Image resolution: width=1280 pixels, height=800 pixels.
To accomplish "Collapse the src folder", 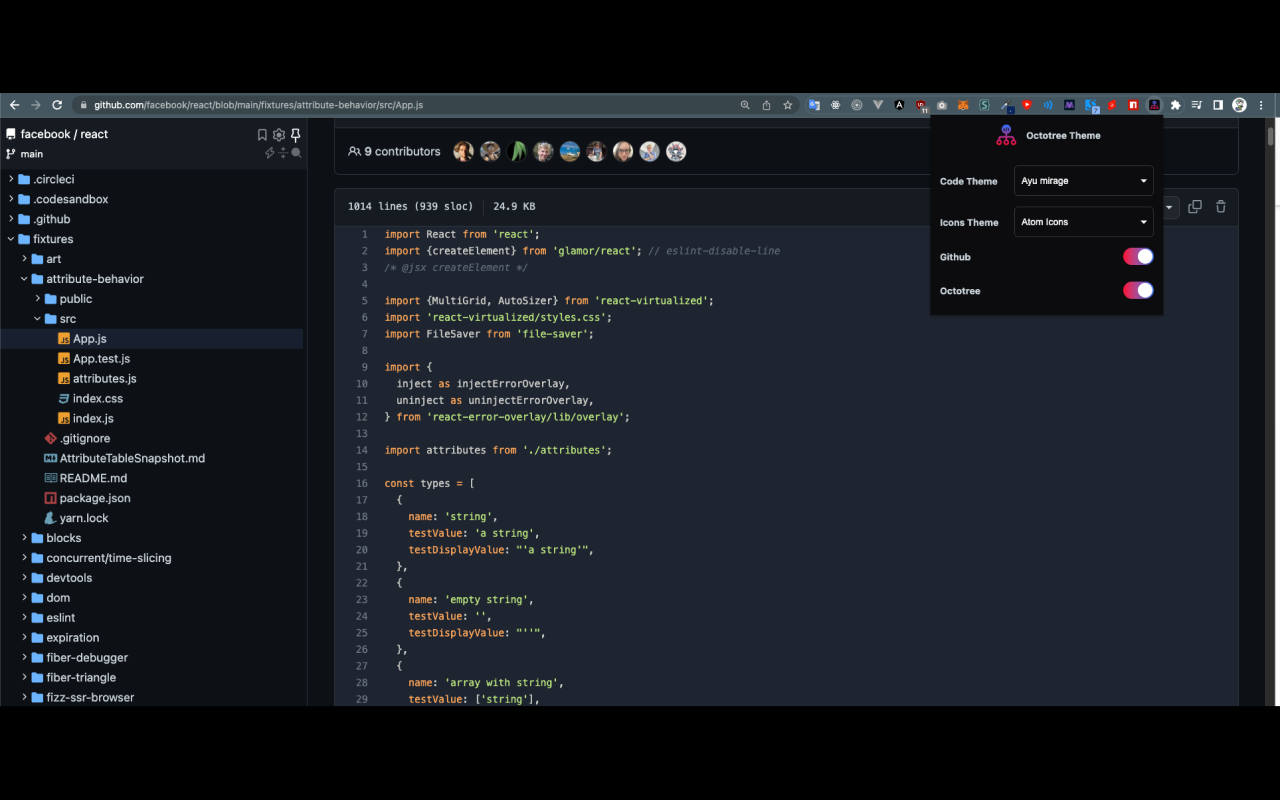I will pyautogui.click(x=37, y=319).
